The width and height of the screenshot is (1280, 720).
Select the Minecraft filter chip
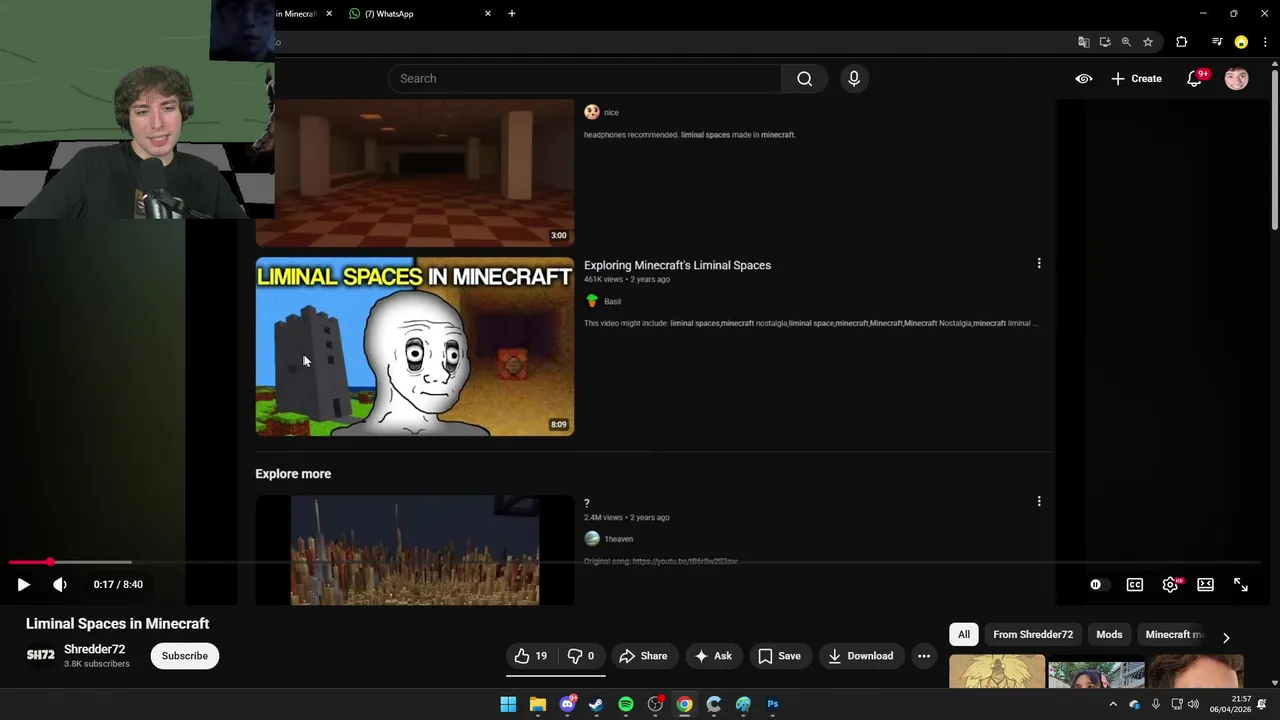coord(1174,634)
